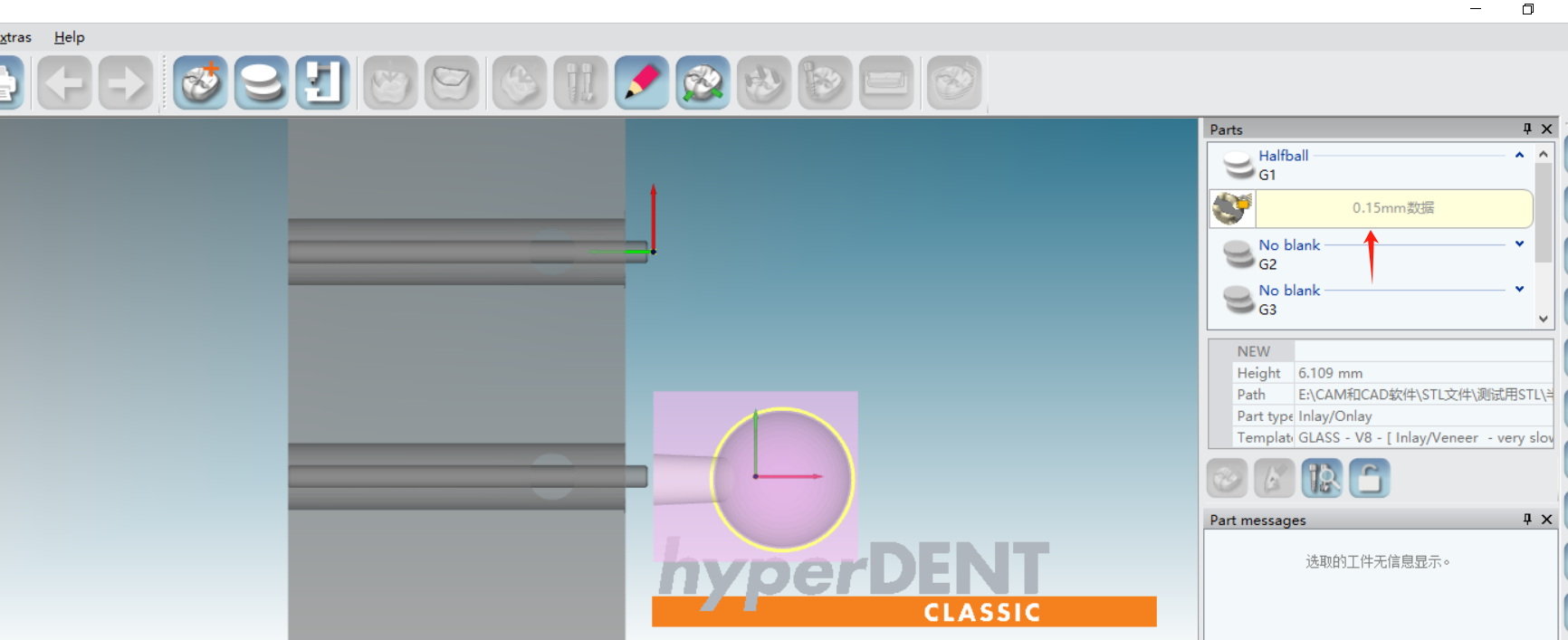Screen dimensions: 1568x640
Task: Expand the No blank G2 group
Action: (x=1519, y=244)
